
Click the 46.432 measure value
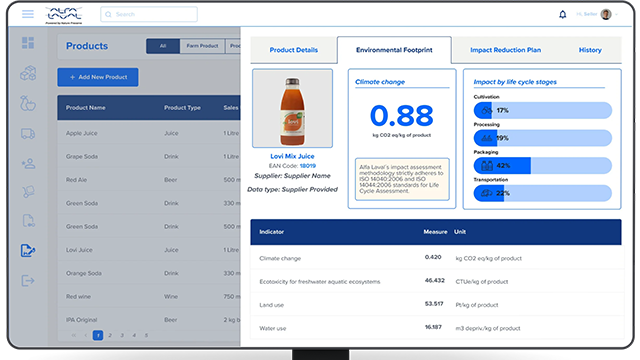click(435, 280)
